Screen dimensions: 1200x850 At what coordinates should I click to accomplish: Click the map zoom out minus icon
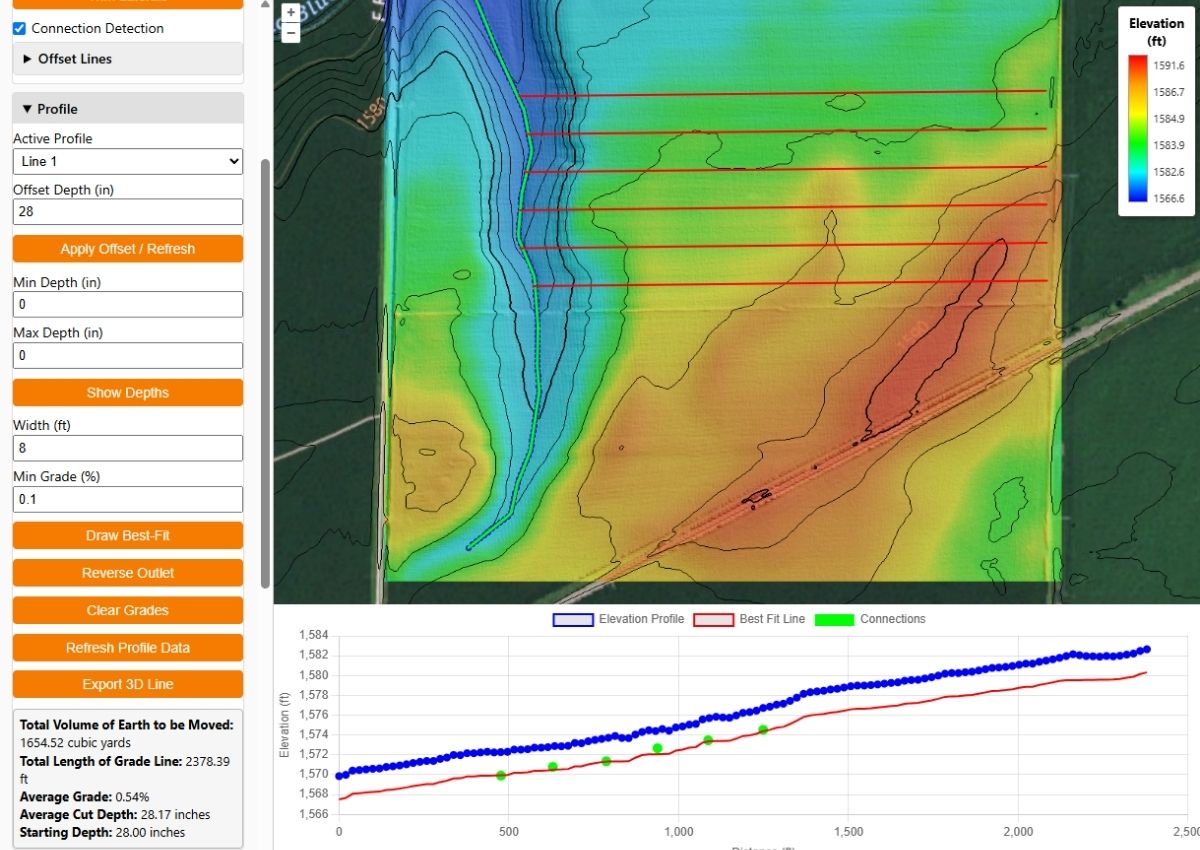coord(290,32)
